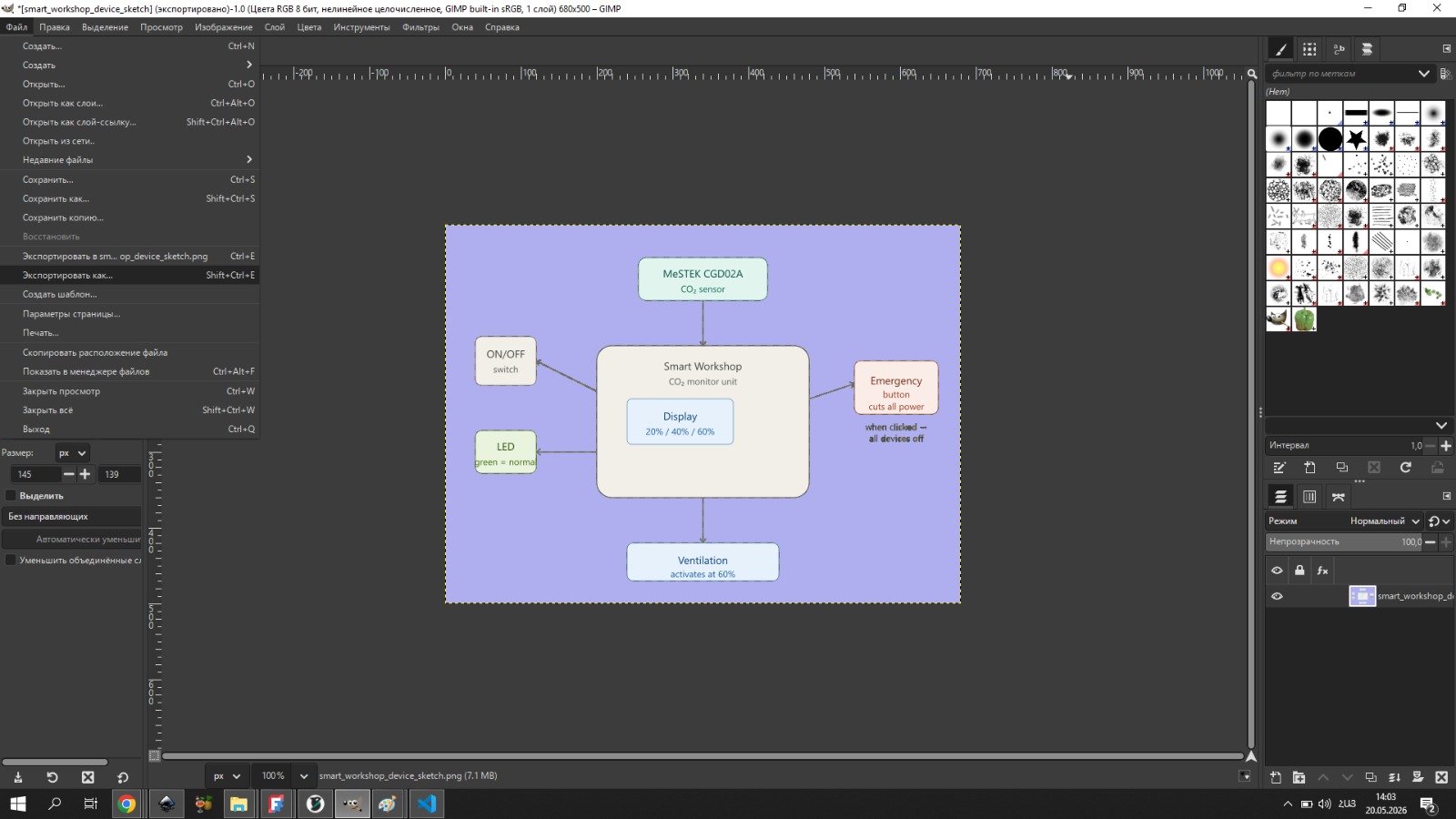Screen dimensions: 1456x819
Task: Toggle visibility of smart_workshop layer
Action: [1277, 596]
